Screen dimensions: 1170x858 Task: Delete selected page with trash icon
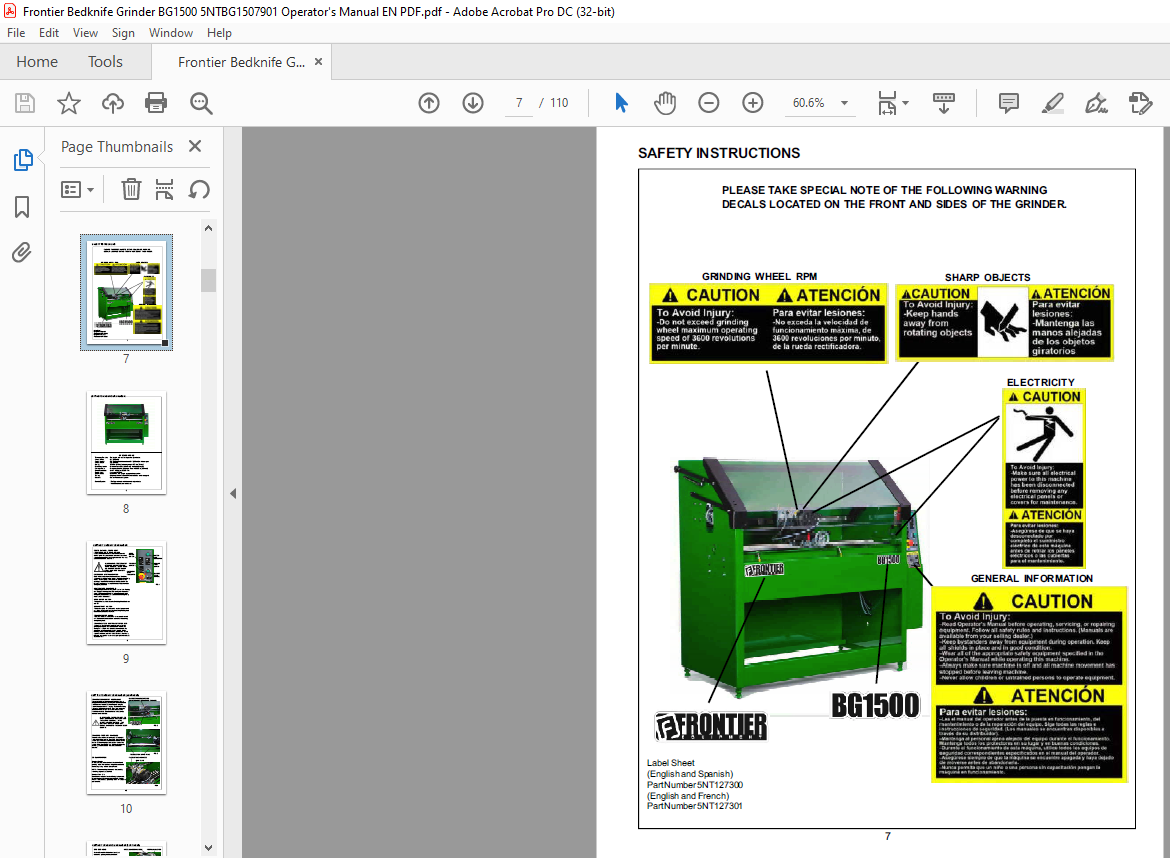(131, 190)
